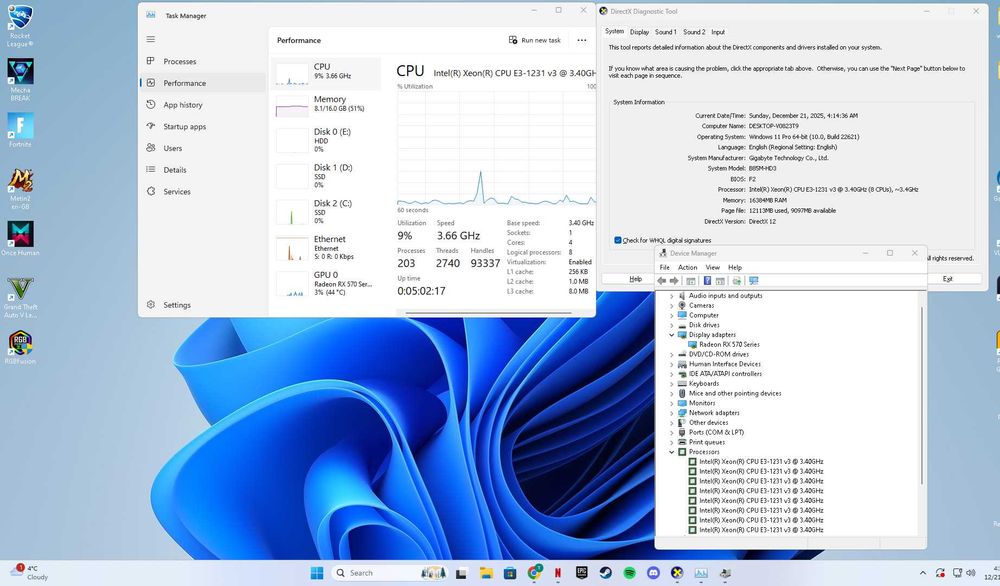The width and height of the screenshot is (1000, 586).
Task: Switch to Sound 1 tab in DxDiag
Action: (x=665, y=32)
